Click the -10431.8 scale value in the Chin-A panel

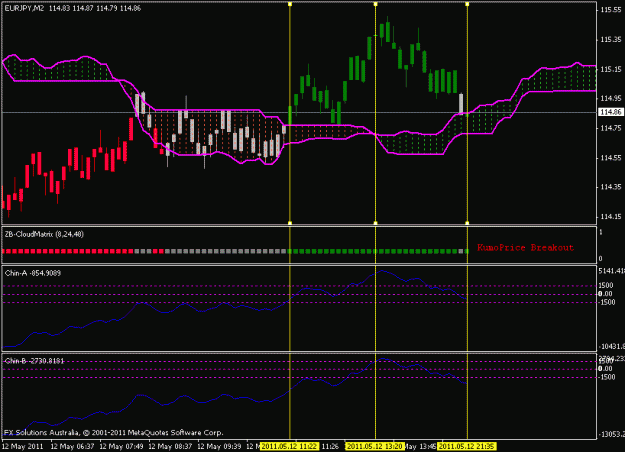tap(611, 346)
